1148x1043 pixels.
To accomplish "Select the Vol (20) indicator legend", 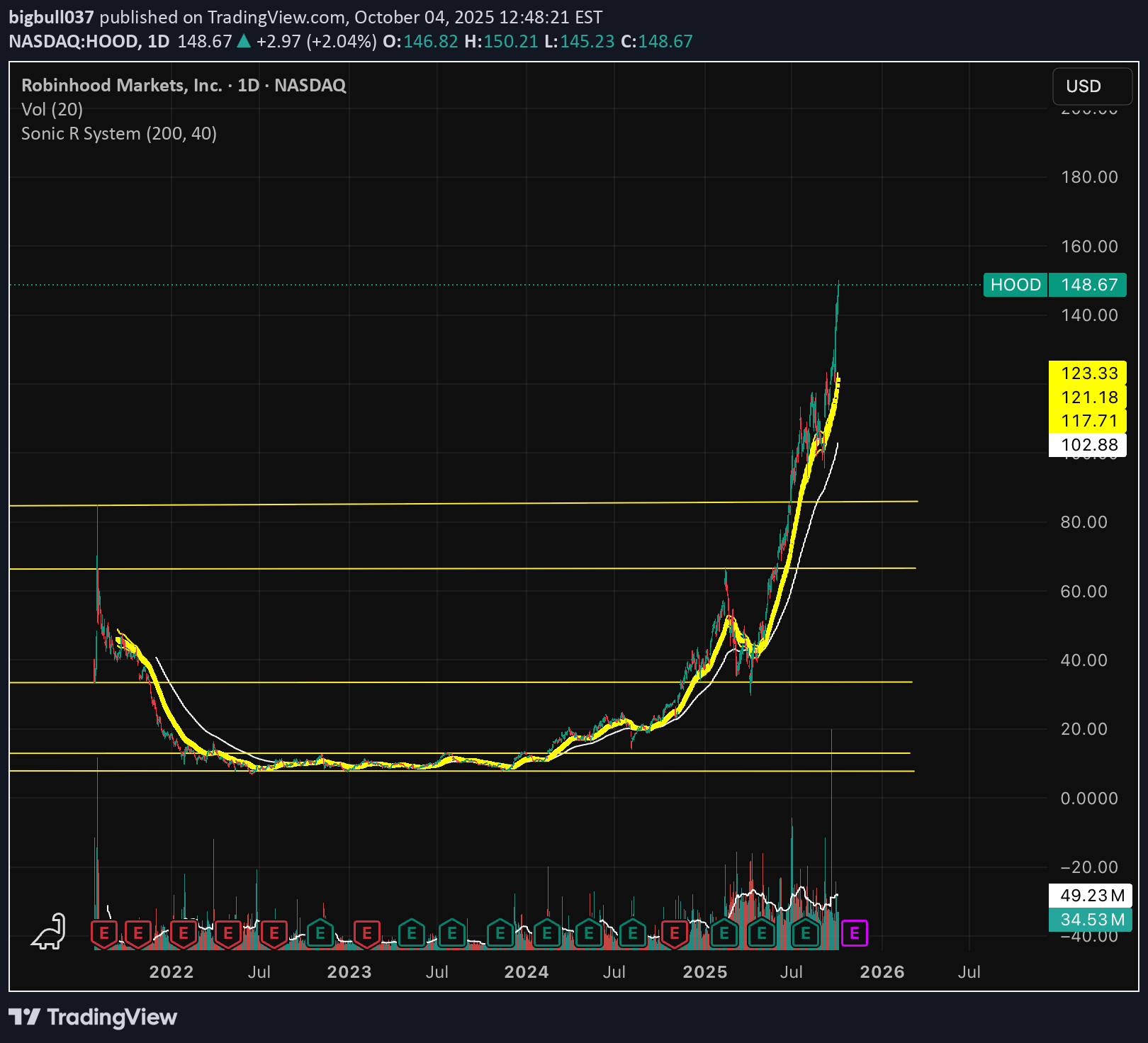I will 52,109.
